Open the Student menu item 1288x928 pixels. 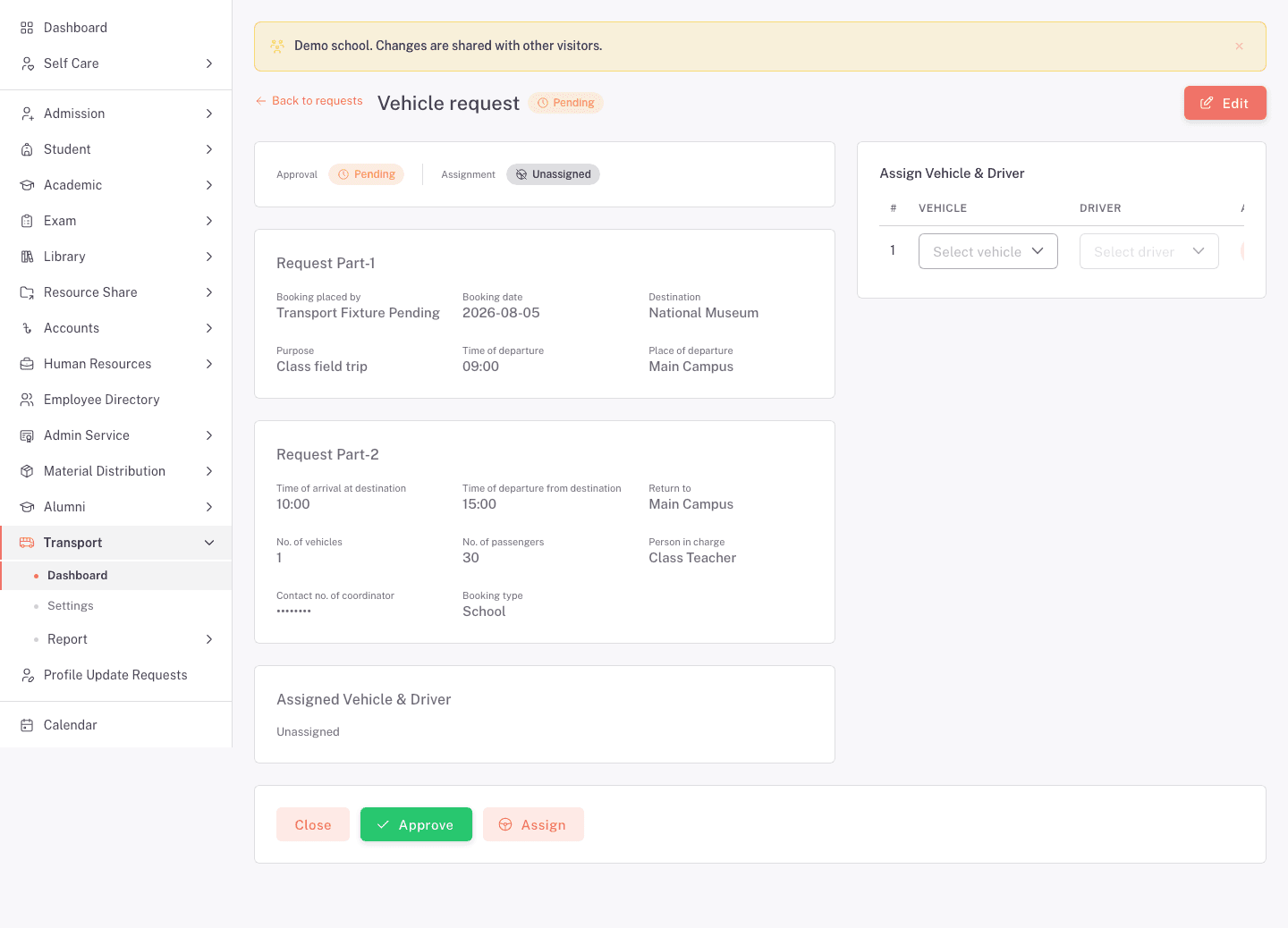click(116, 149)
